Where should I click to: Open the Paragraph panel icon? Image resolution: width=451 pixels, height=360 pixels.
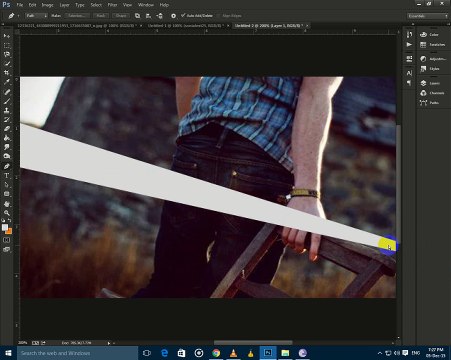click(409, 83)
